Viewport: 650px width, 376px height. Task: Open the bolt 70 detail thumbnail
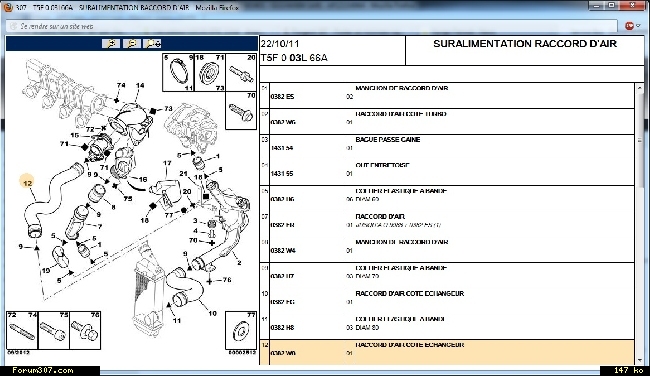coord(241,111)
